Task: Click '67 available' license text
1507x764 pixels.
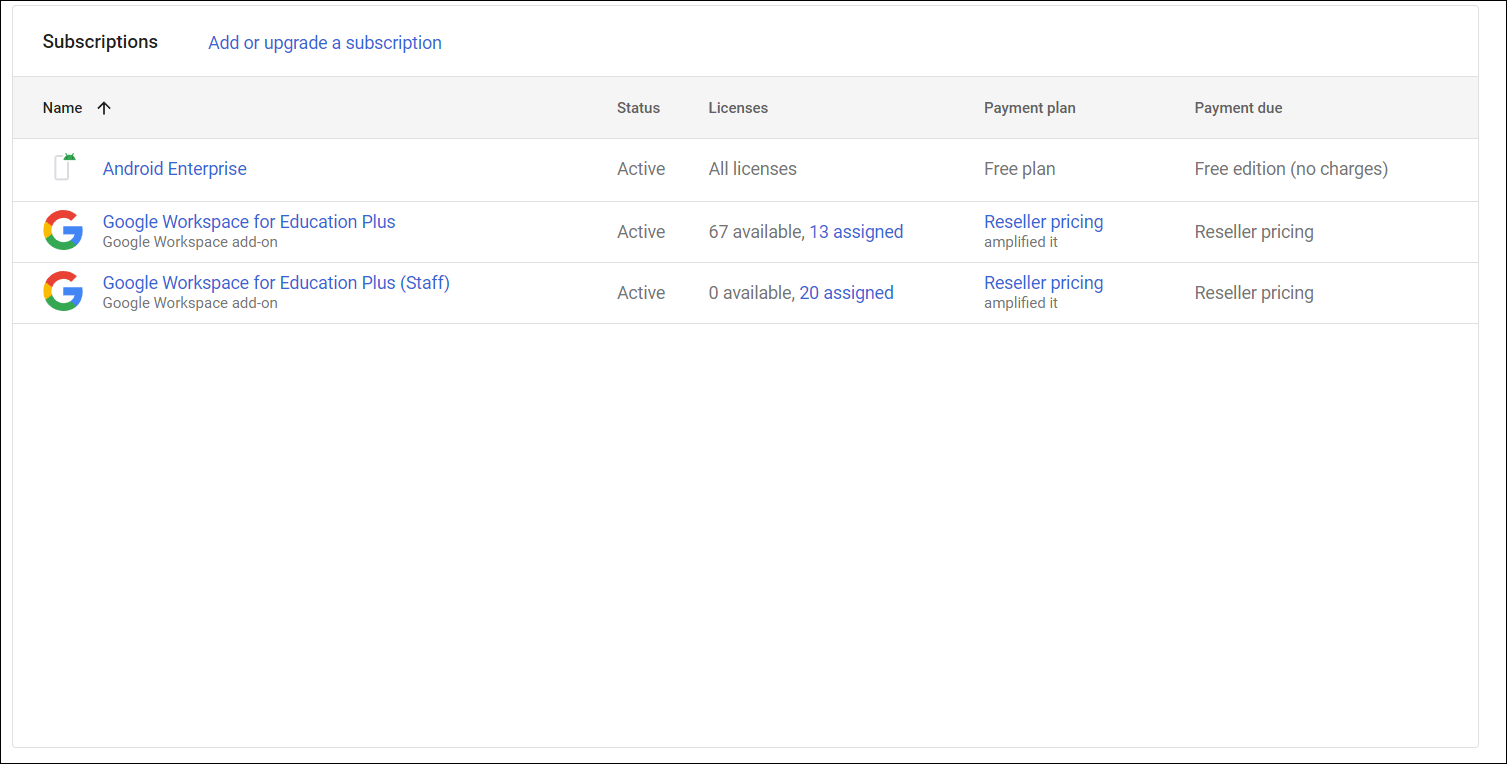Action: (754, 232)
